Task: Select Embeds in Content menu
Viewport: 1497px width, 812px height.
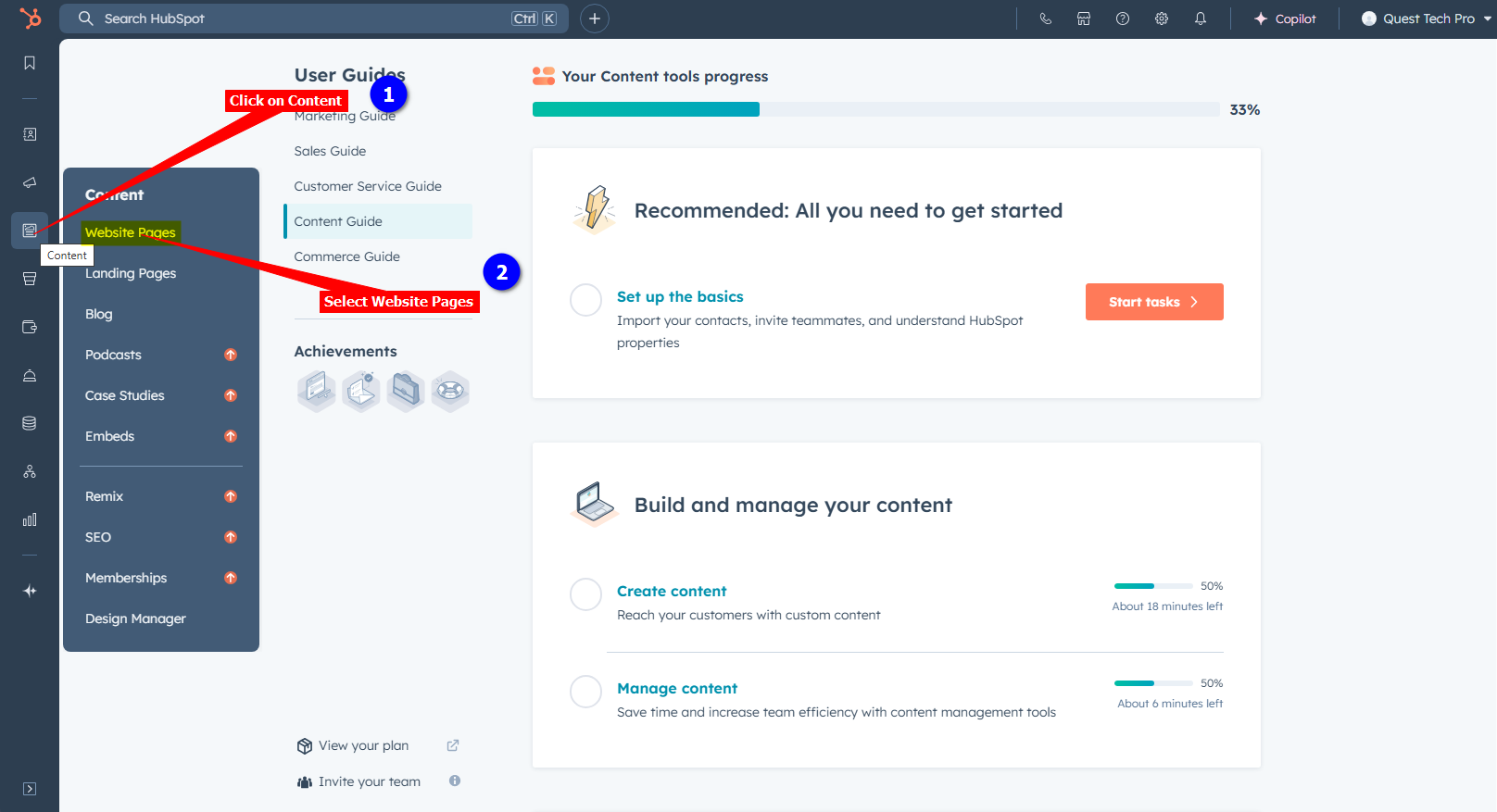Action: 110,436
